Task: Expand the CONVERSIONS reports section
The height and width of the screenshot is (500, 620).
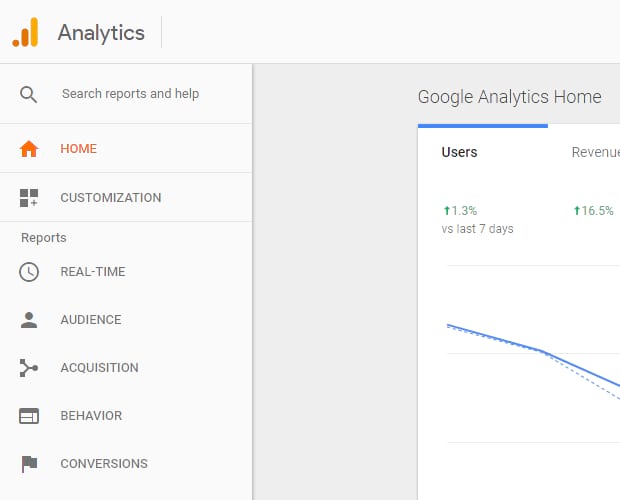Action: click(126, 464)
